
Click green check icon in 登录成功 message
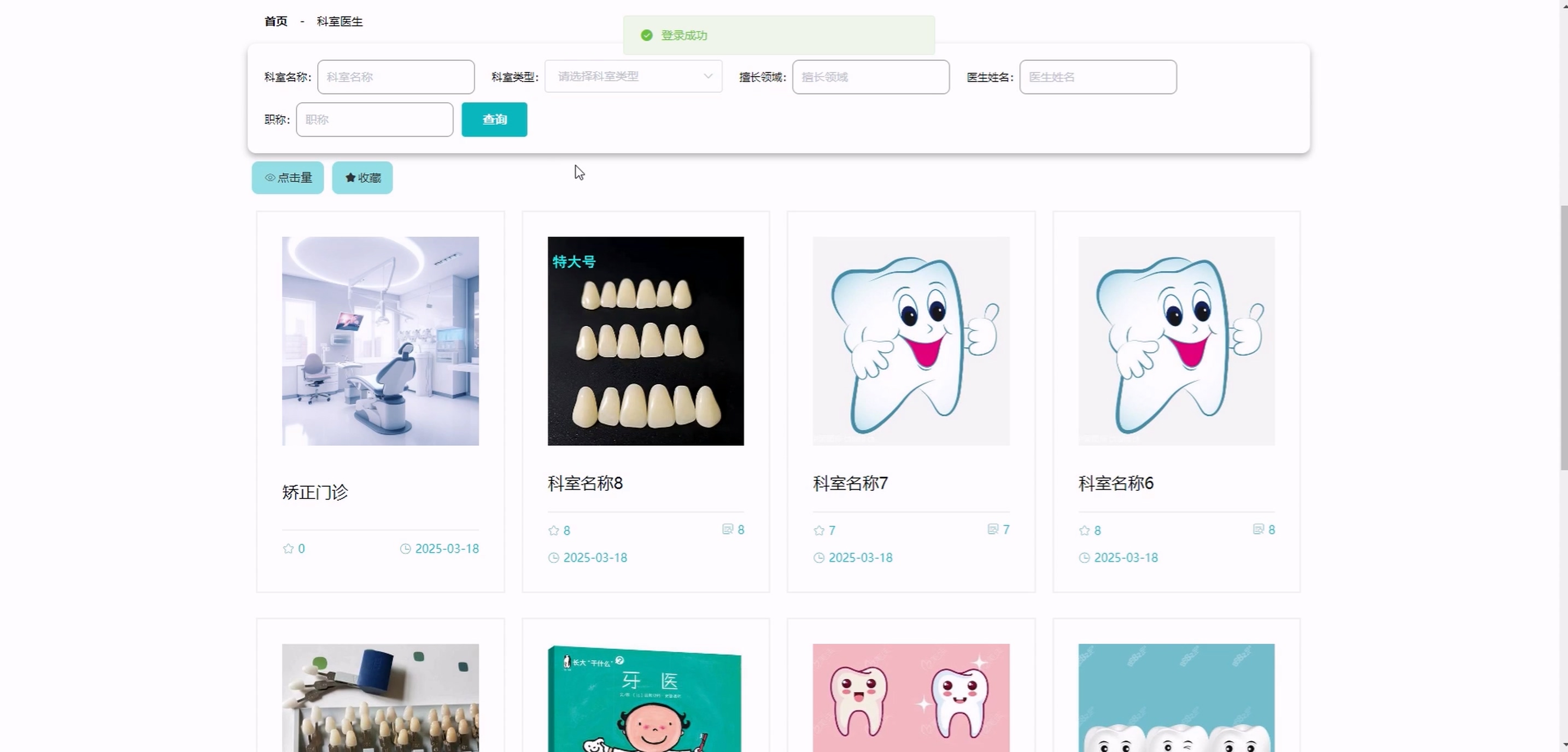pyautogui.click(x=646, y=36)
